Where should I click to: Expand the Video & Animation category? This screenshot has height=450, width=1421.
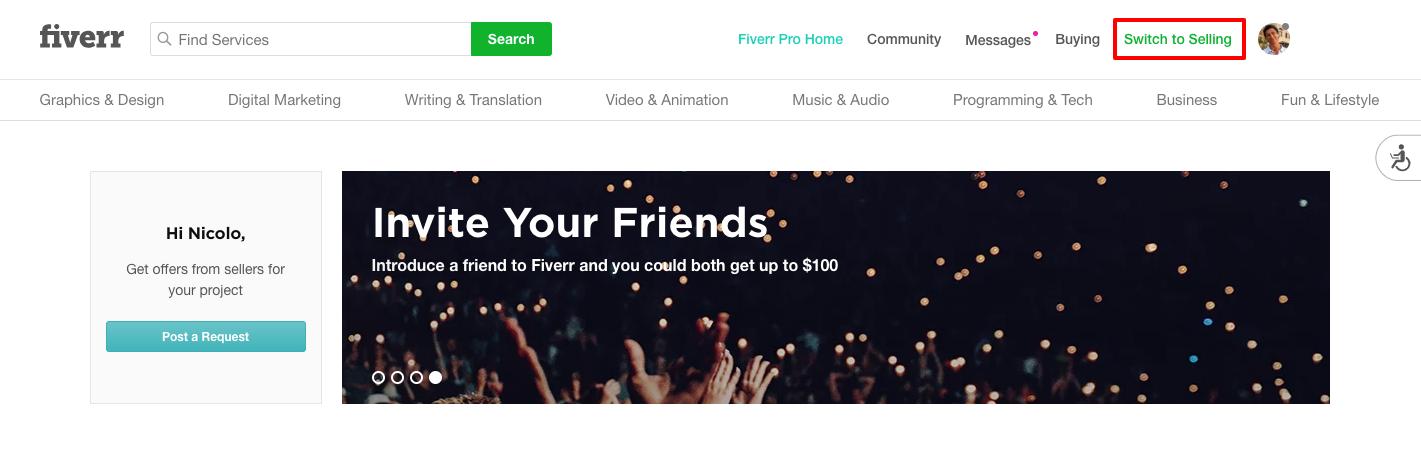[x=667, y=100]
